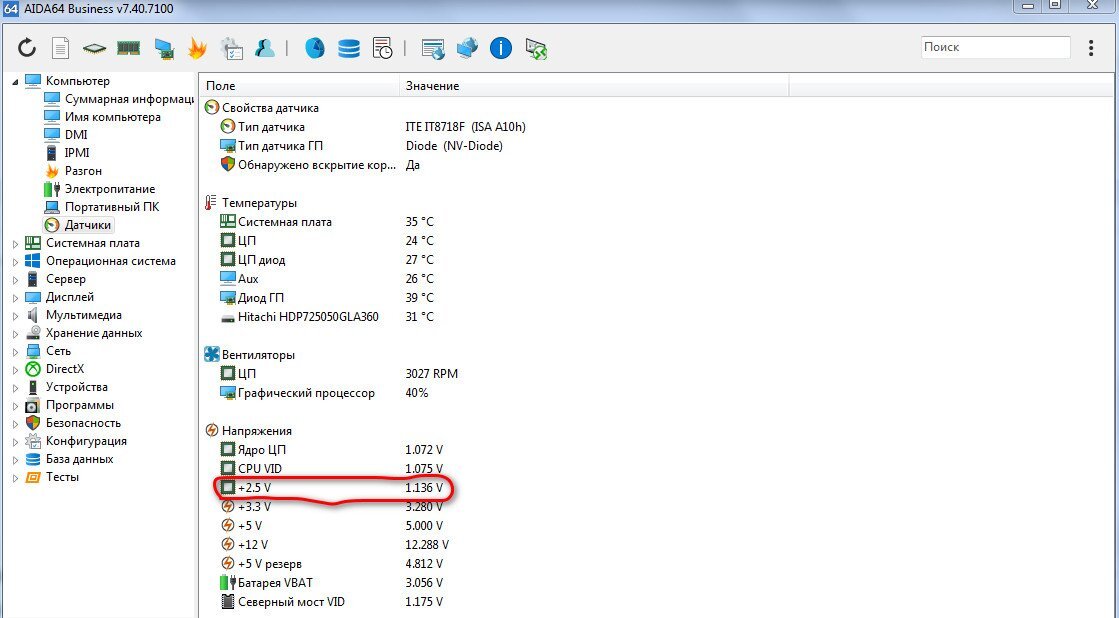Click the CPU chip toolbar icon
This screenshot has width=1119, height=618.
pos(94,49)
